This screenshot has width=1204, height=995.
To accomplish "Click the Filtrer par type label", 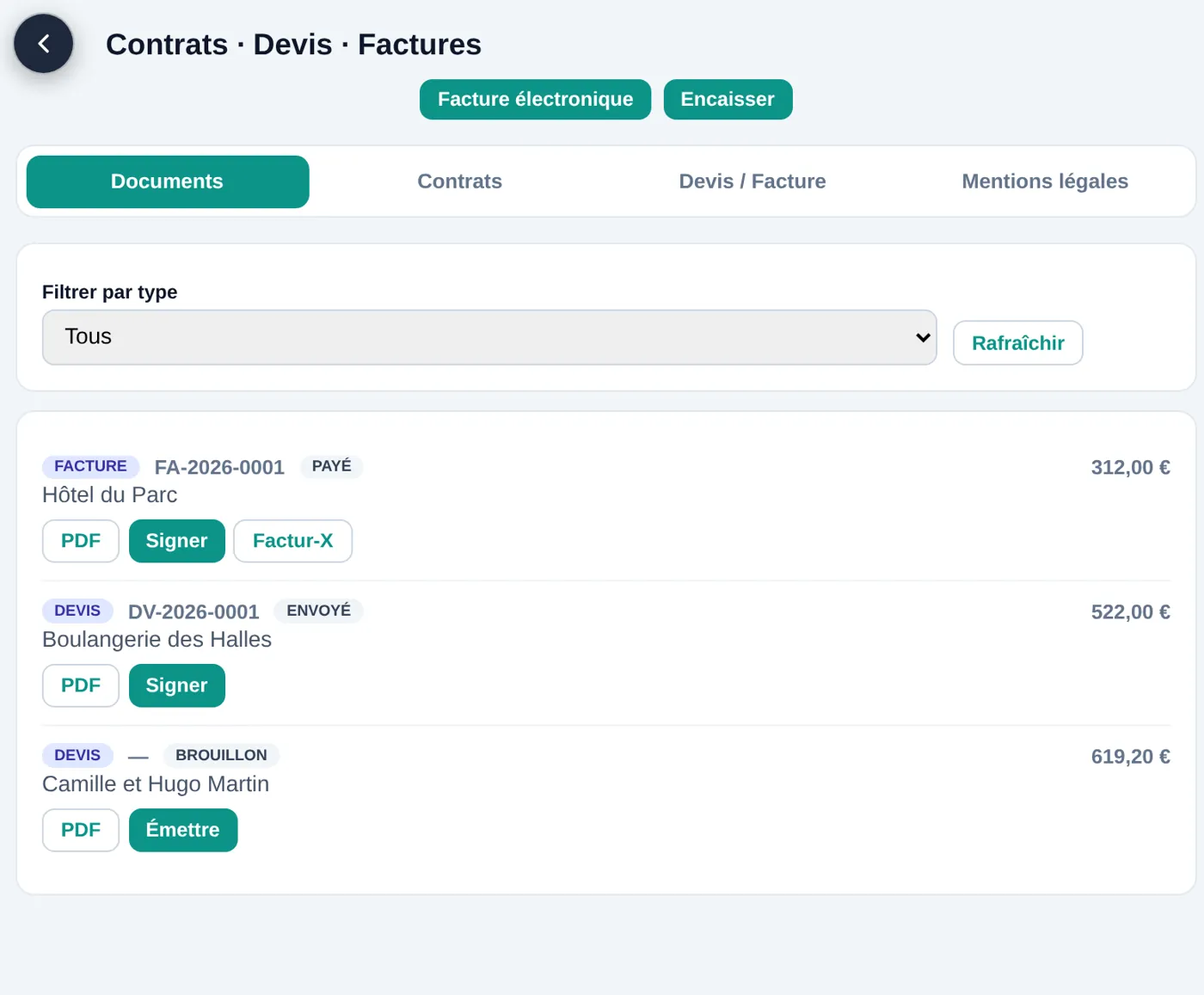I will click(110, 292).
